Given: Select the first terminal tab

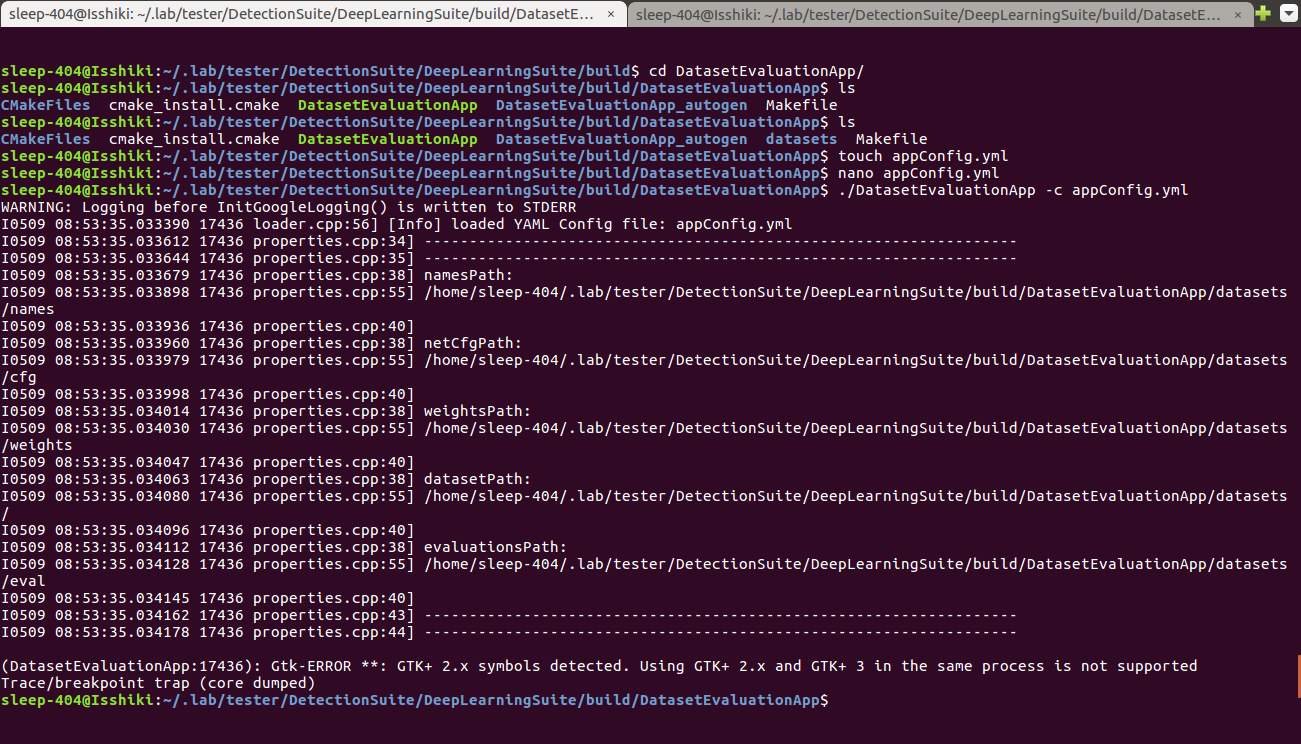Looking at the screenshot, I should [x=300, y=14].
